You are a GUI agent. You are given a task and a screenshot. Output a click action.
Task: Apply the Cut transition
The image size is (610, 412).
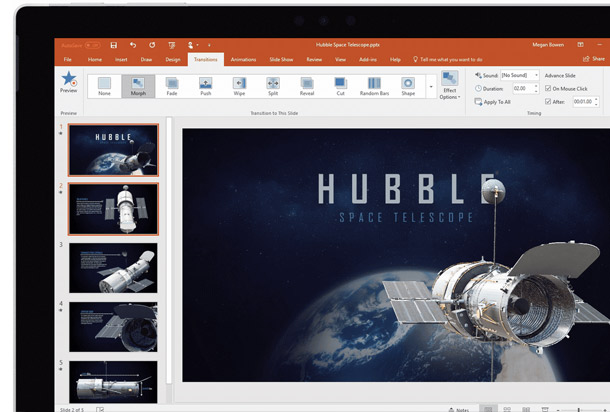pos(340,86)
